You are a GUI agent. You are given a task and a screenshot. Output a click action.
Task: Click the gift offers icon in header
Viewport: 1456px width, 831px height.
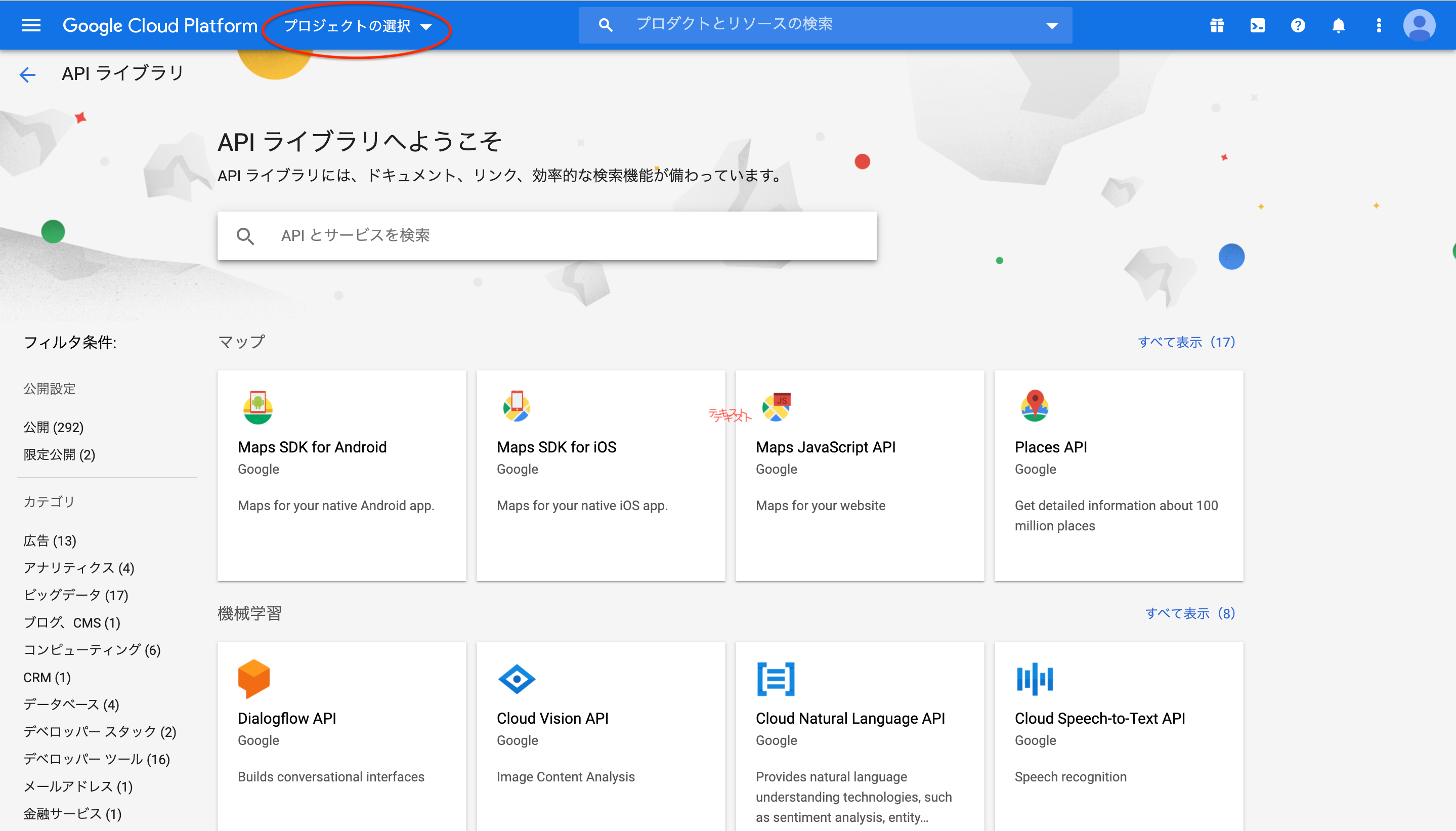click(1217, 25)
